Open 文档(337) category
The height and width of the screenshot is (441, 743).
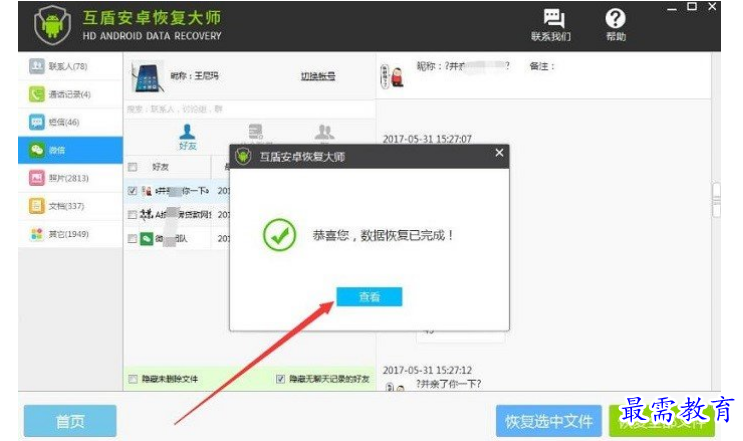[x=70, y=206]
